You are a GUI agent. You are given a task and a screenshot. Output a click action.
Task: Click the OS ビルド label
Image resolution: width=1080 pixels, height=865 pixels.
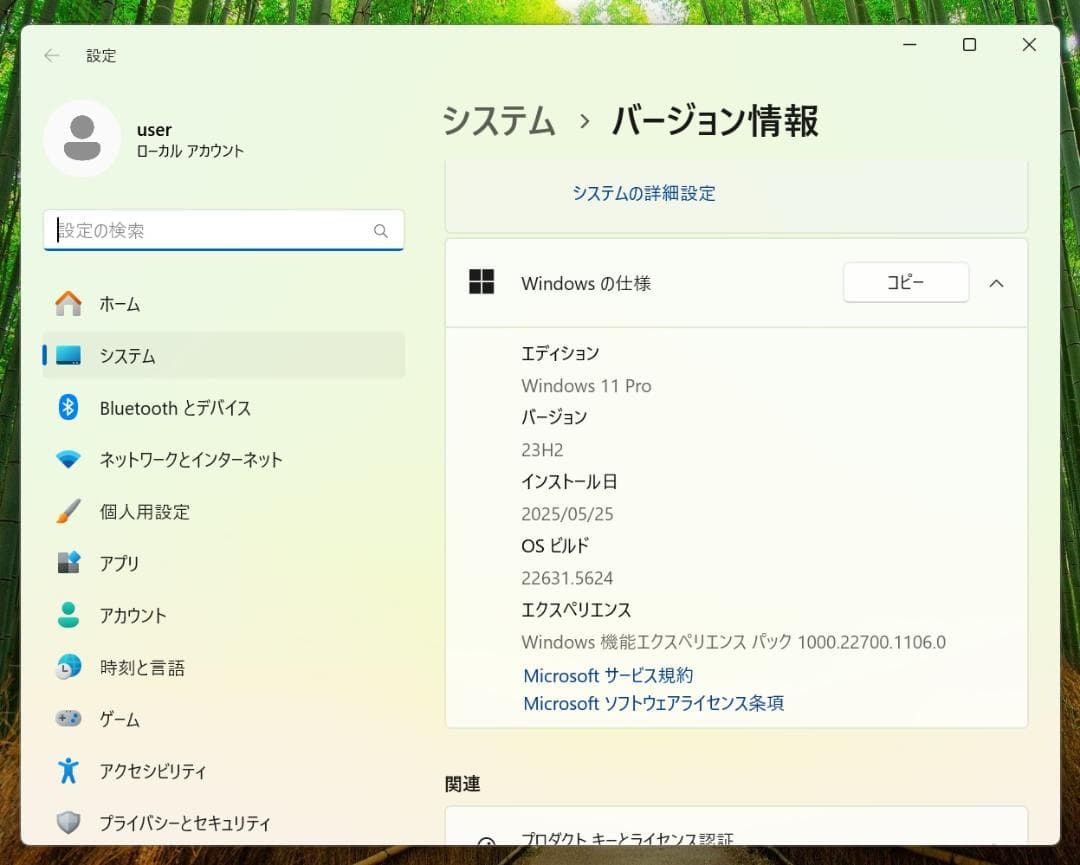555,545
